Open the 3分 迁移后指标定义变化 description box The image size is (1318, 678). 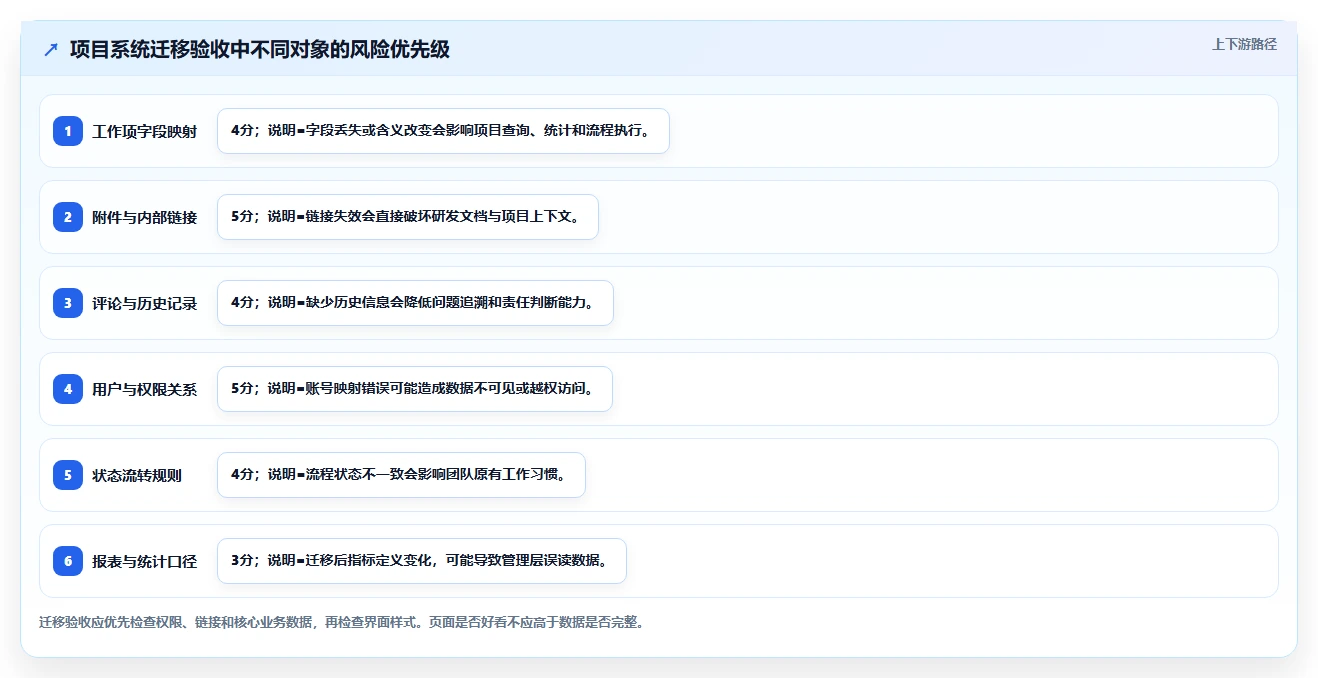(x=422, y=561)
